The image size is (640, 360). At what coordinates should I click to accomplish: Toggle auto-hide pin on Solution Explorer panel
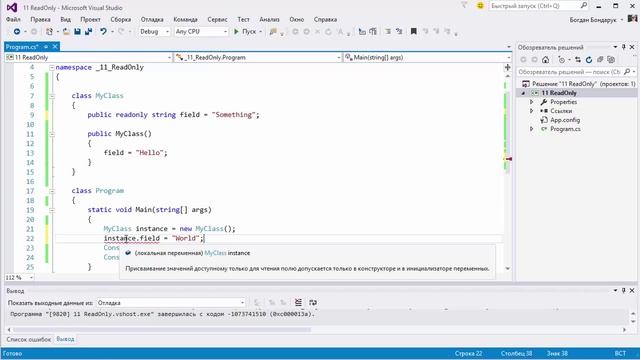pos(624,47)
